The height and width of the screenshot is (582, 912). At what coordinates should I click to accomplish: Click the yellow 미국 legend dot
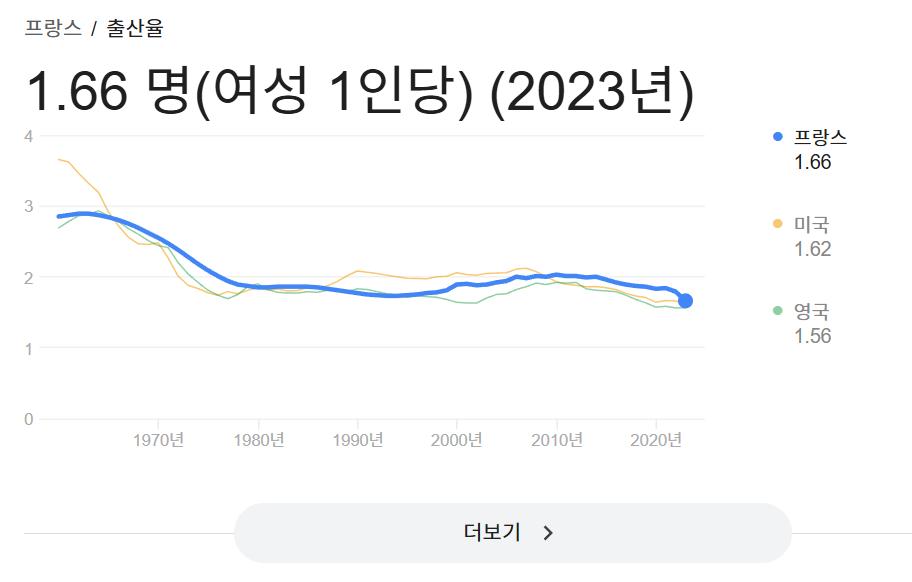tap(777, 224)
